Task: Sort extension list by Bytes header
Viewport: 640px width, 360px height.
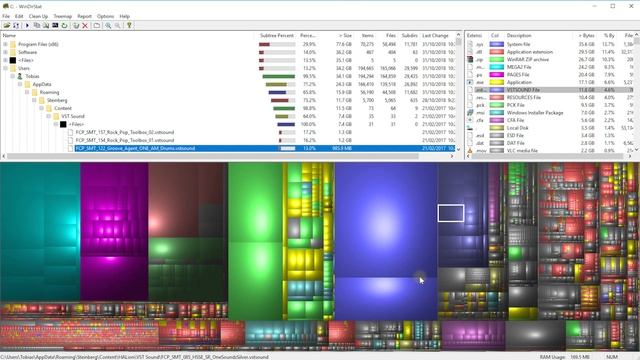Action: (584, 36)
